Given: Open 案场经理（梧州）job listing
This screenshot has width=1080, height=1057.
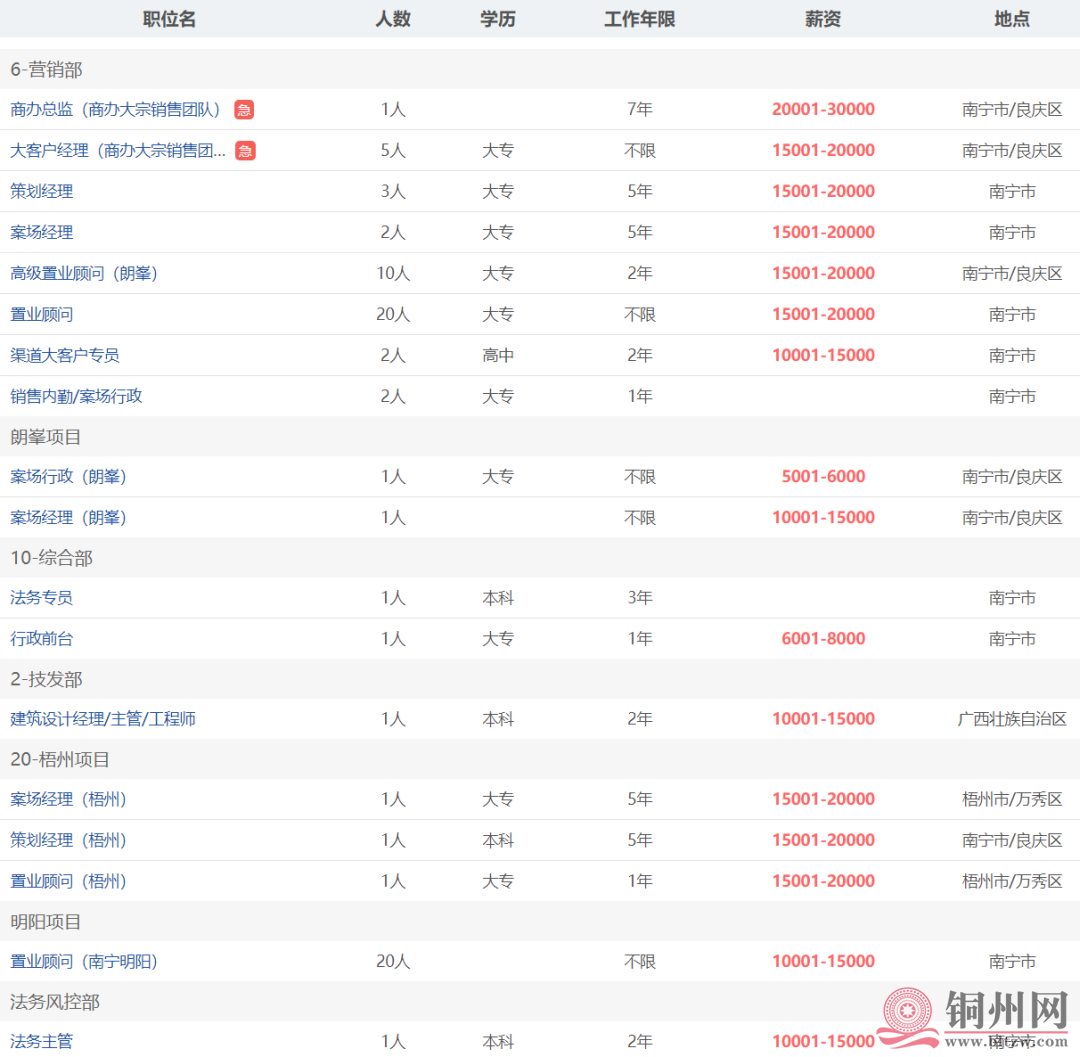Looking at the screenshot, I should click(68, 800).
